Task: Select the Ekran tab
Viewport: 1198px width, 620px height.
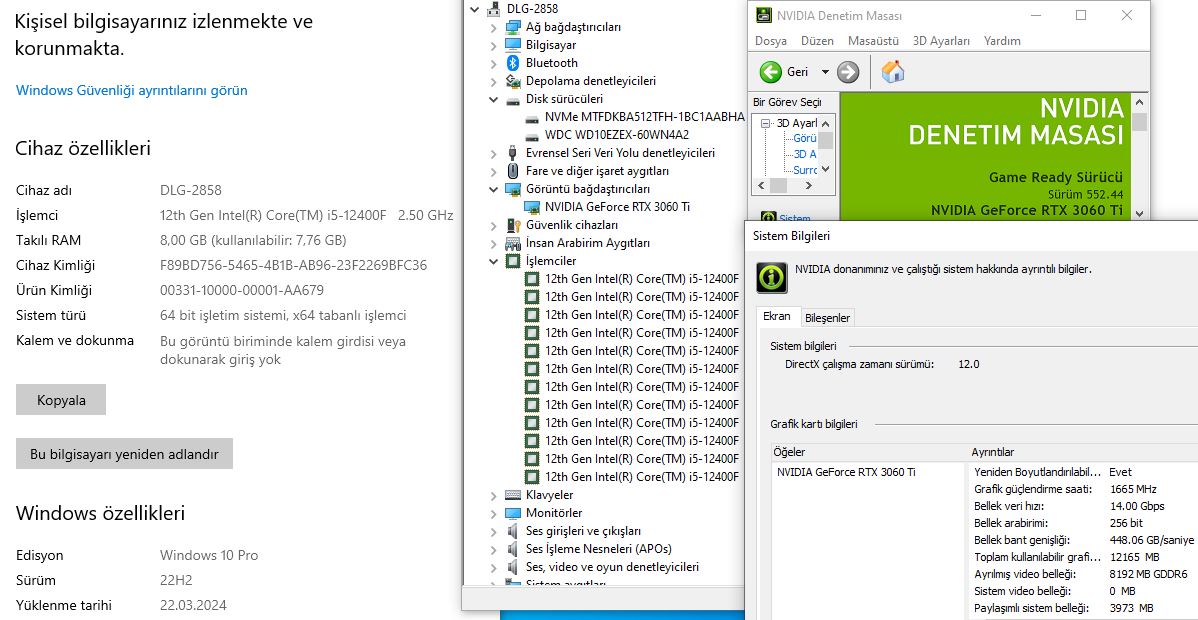Action: 776,316
